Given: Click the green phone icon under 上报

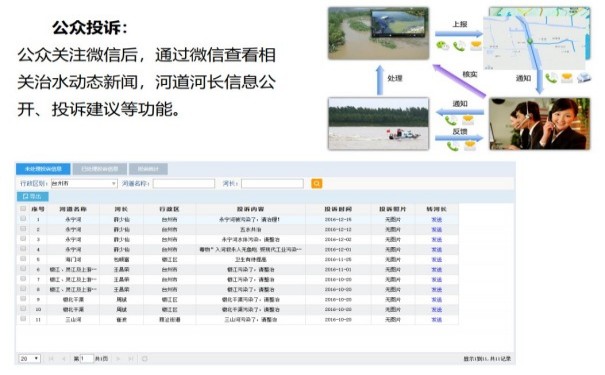Looking at the screenshot, I should pyautogui.click(x=459, y=46).
